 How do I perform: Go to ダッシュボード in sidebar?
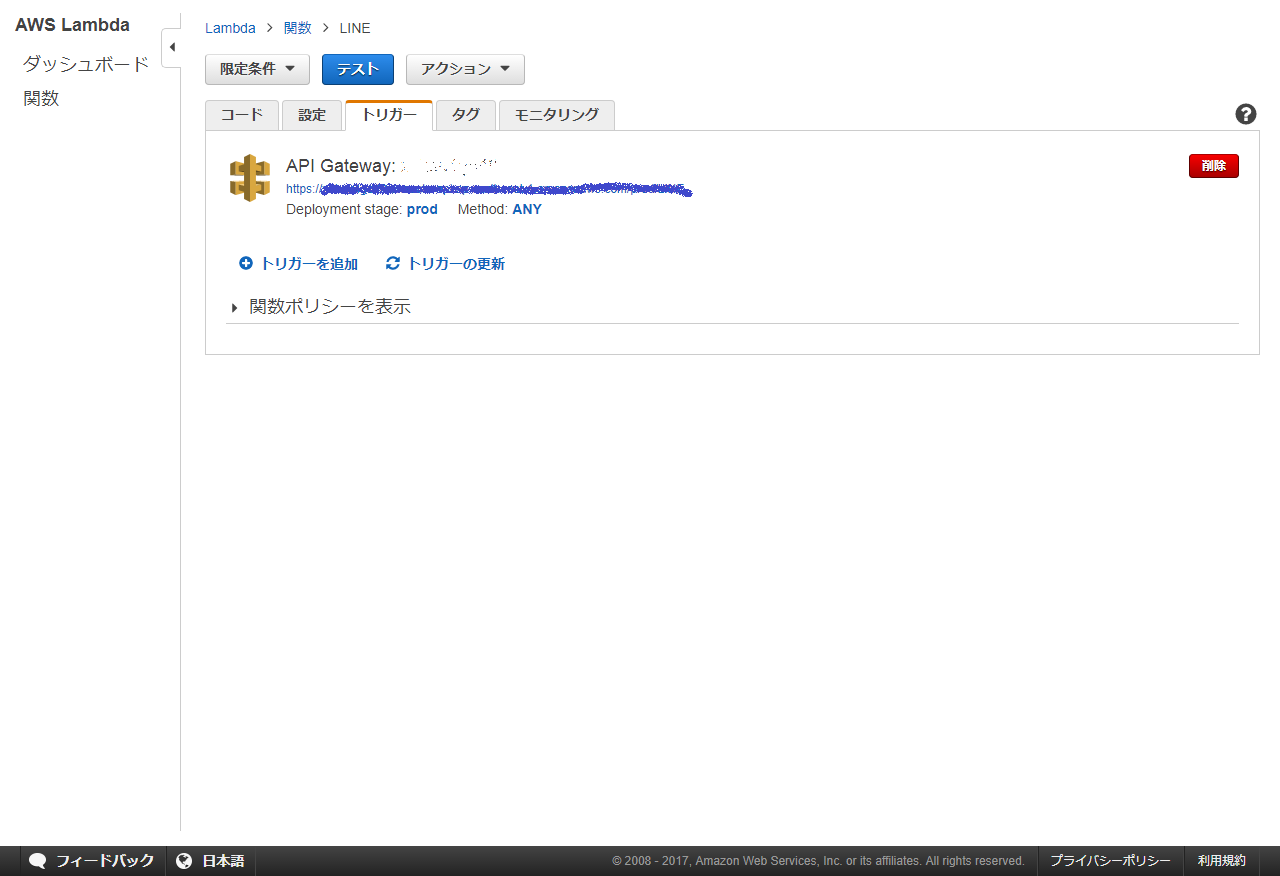click(x=86, y=64)
